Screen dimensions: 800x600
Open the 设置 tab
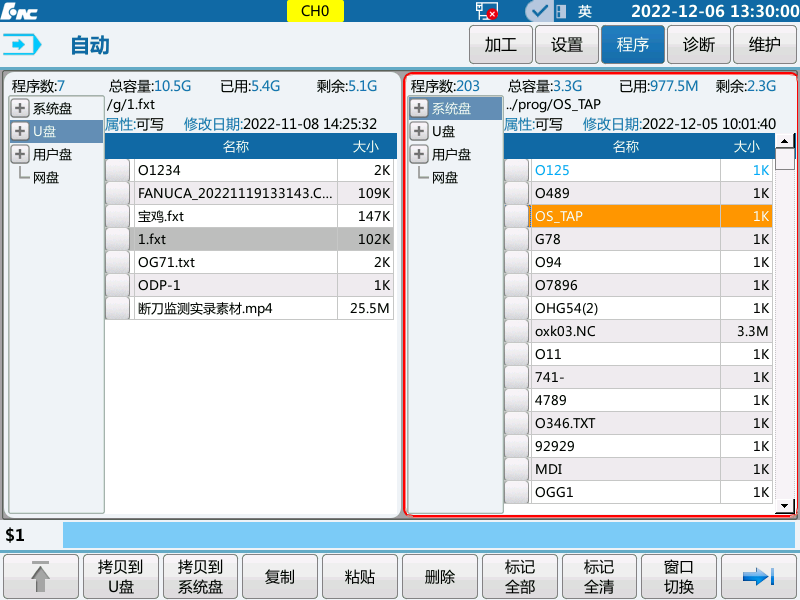566,45
